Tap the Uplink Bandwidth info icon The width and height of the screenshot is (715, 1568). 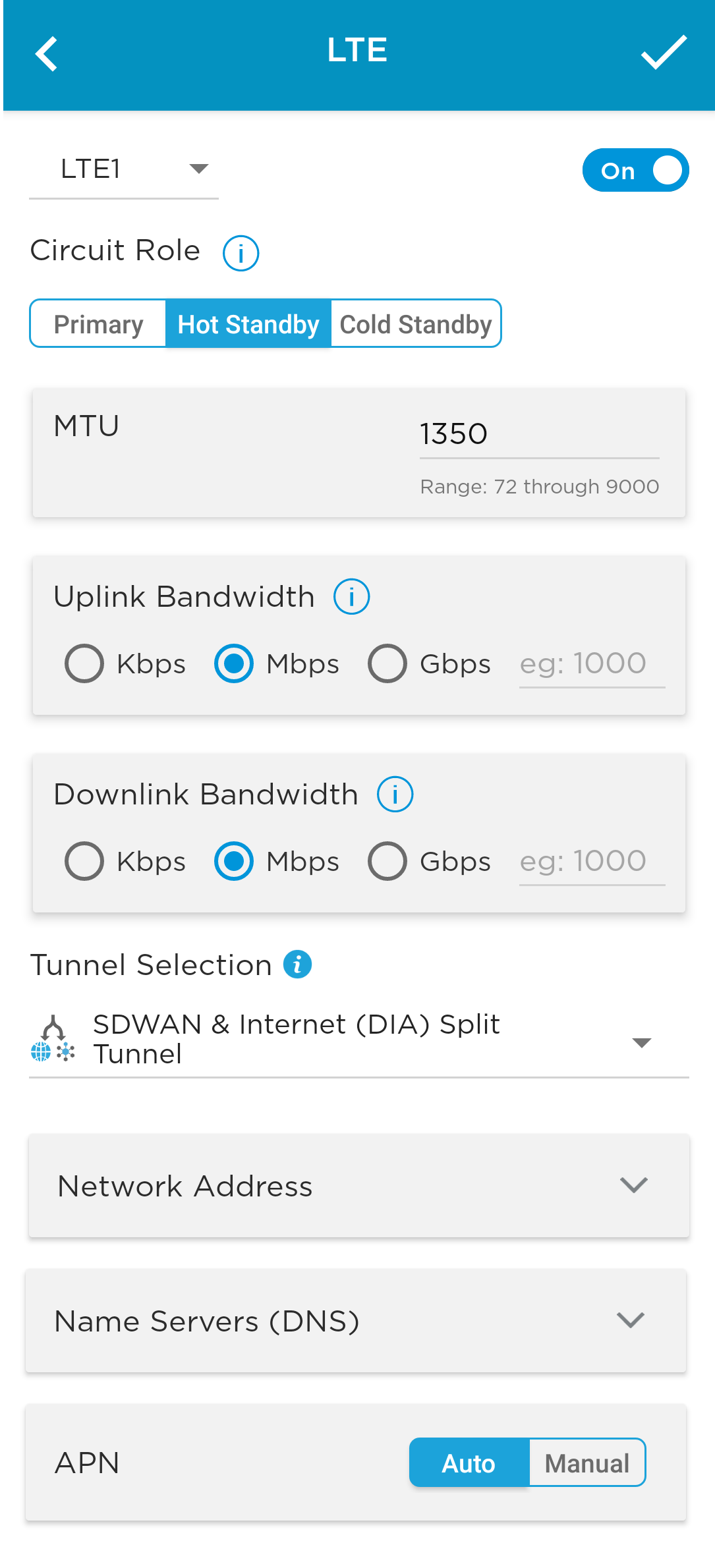[x=351, y=597]
